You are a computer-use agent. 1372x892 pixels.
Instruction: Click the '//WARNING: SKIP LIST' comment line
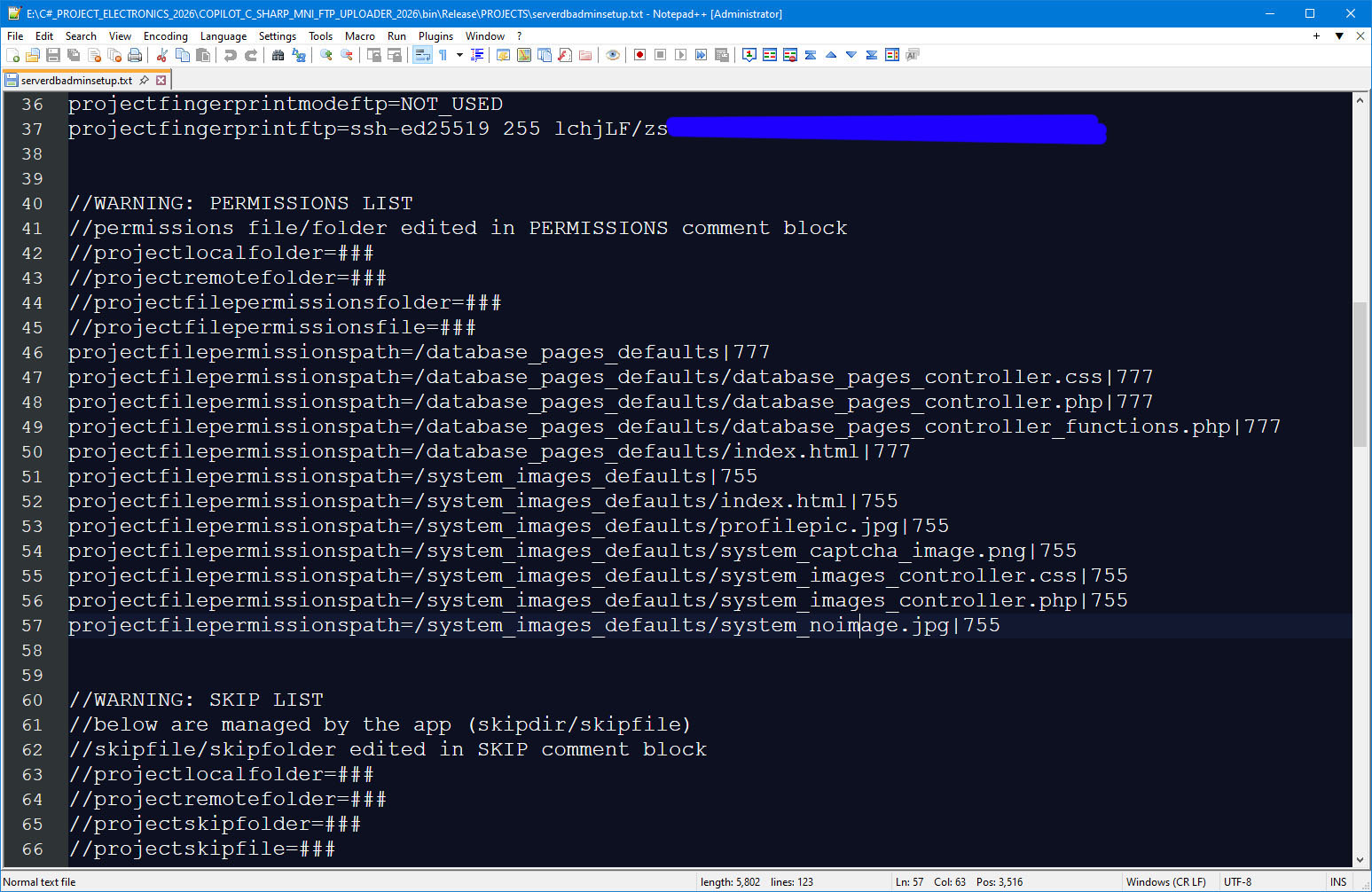pos(196,700)
